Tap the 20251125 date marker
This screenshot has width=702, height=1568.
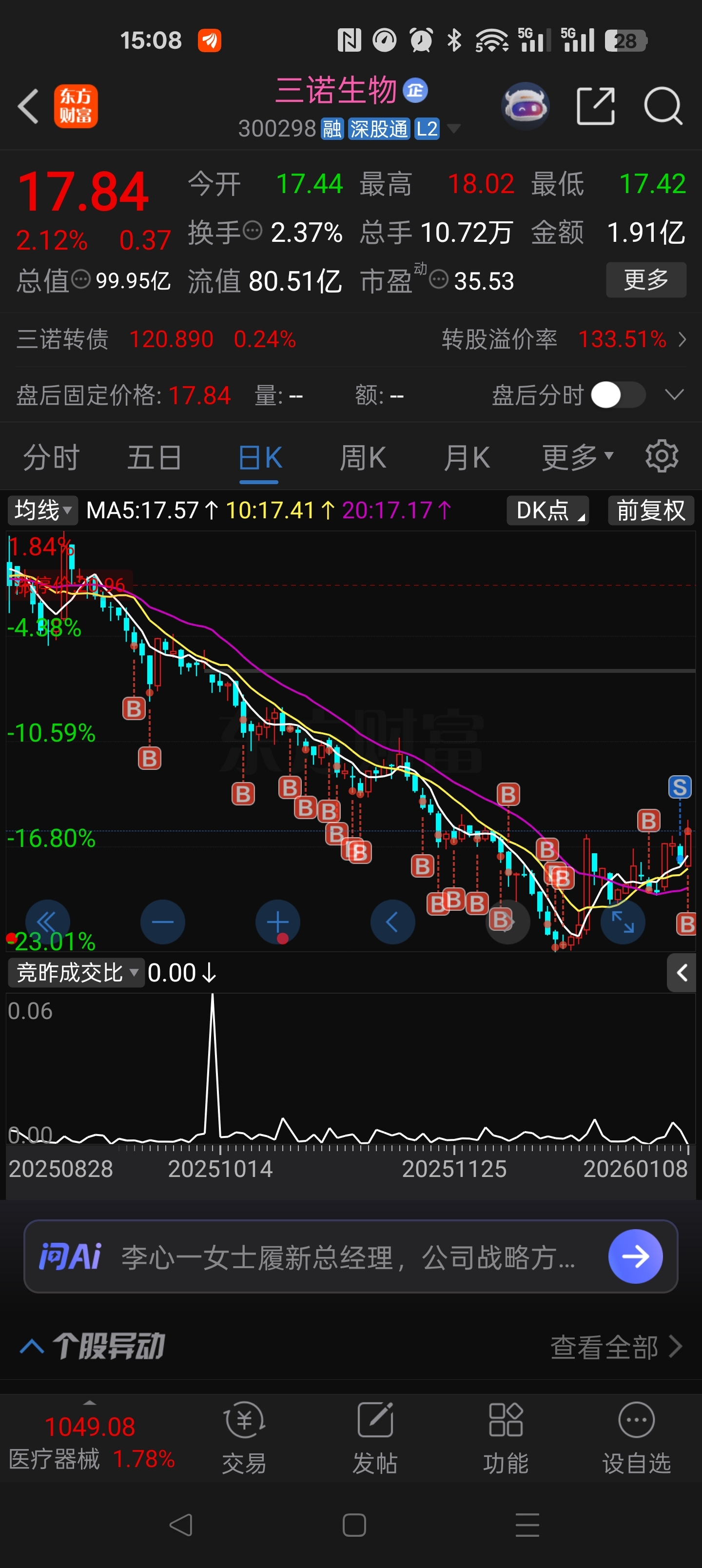(454, 1168)
